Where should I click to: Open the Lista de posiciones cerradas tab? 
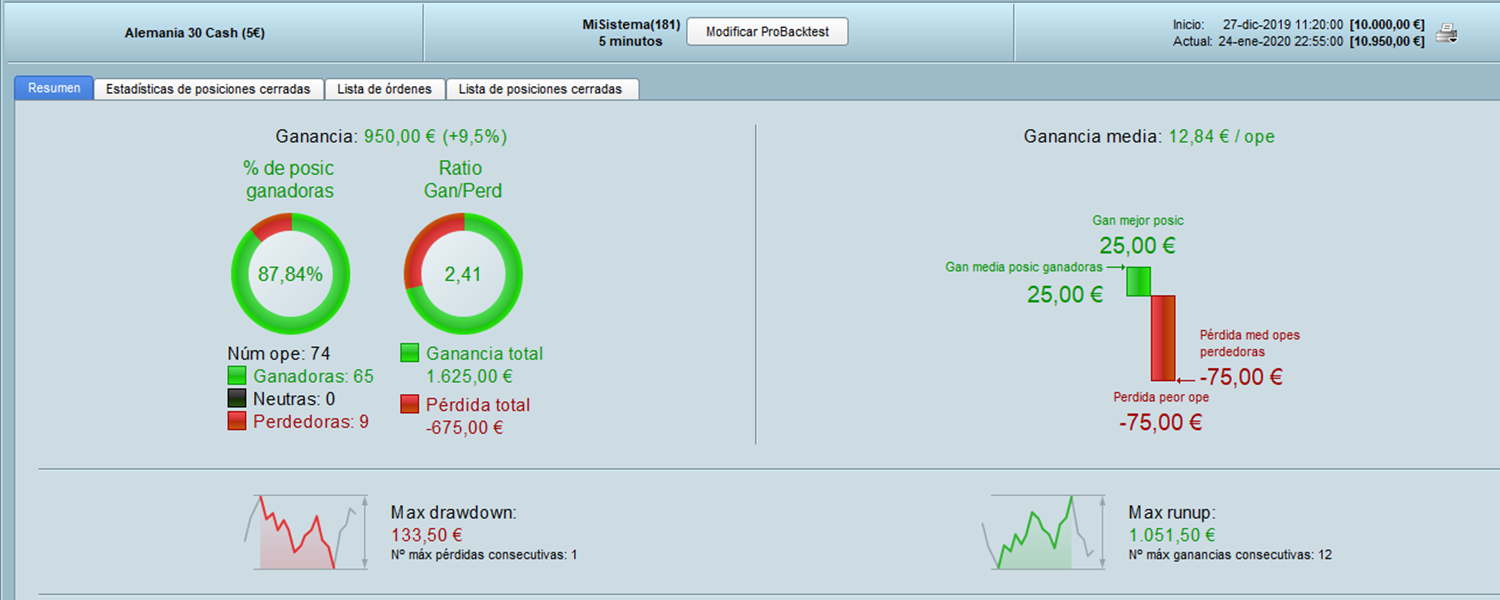(x=543, y=89)
